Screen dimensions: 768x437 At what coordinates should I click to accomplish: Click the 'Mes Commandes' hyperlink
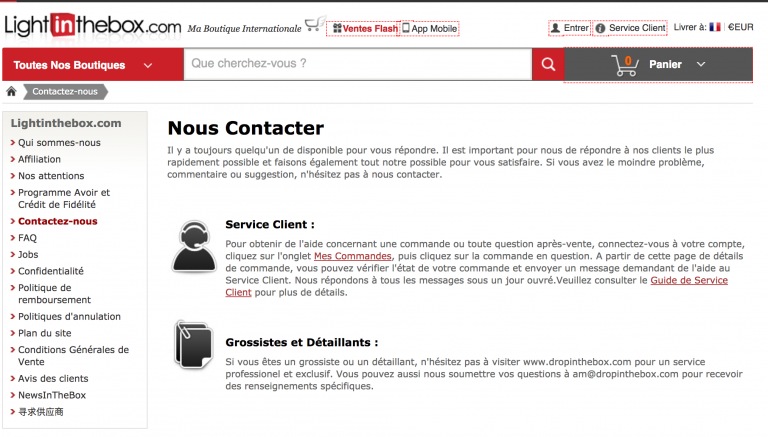(353, 256)
